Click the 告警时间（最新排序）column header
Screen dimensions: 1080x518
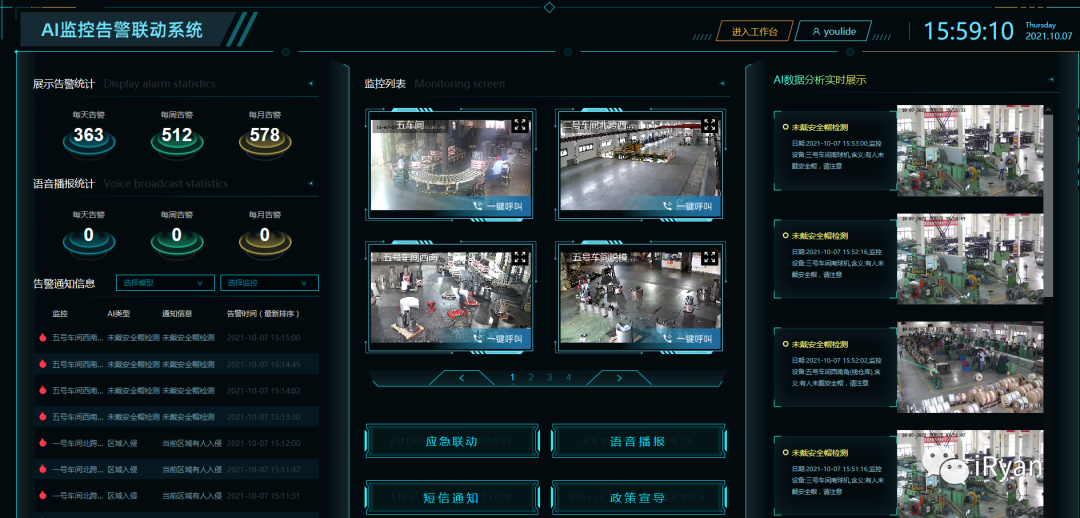pos(263,313)
